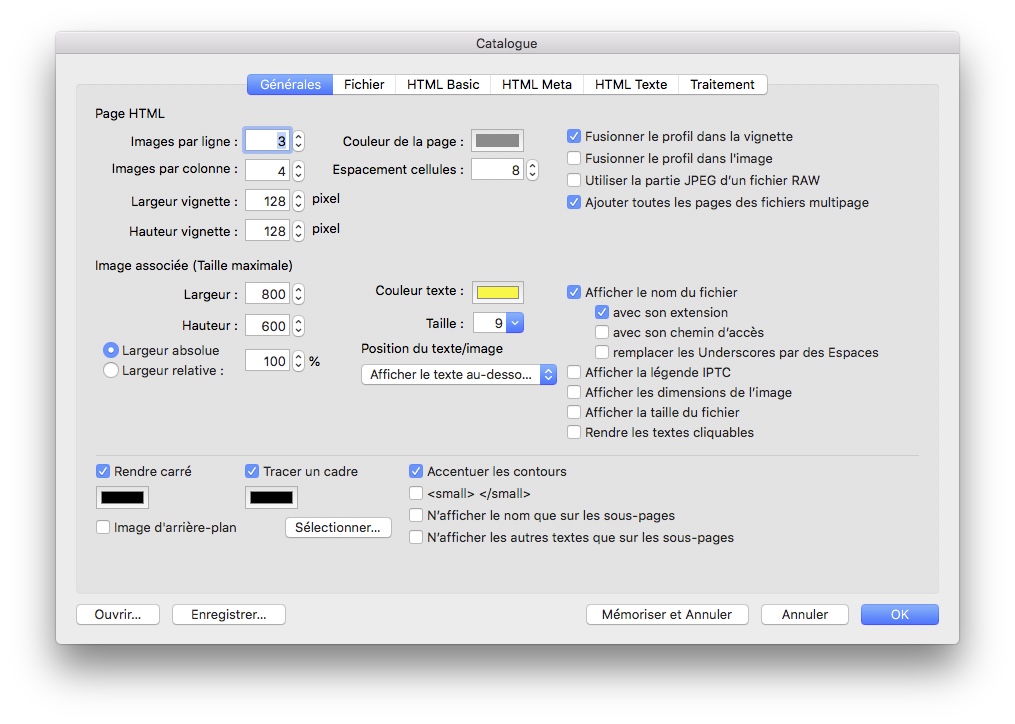The width and height of the screenshot is (1015, 724).
Task: Click the Espacement cellules stepper arrows
Action: click(x=532, y=171)
